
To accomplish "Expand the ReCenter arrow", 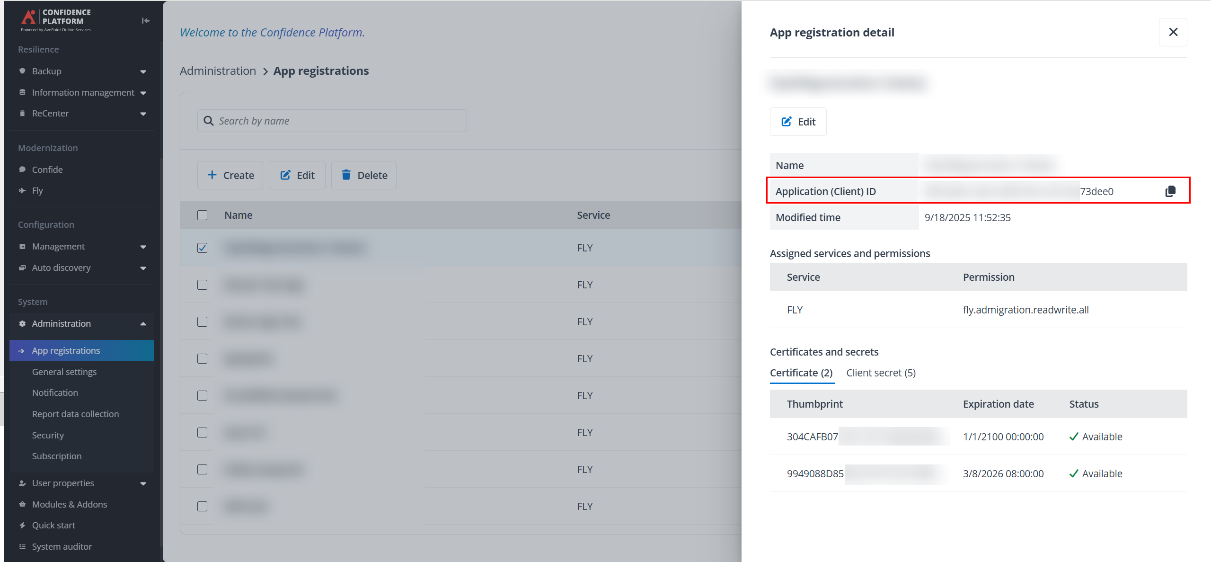I will coord(143,114).
